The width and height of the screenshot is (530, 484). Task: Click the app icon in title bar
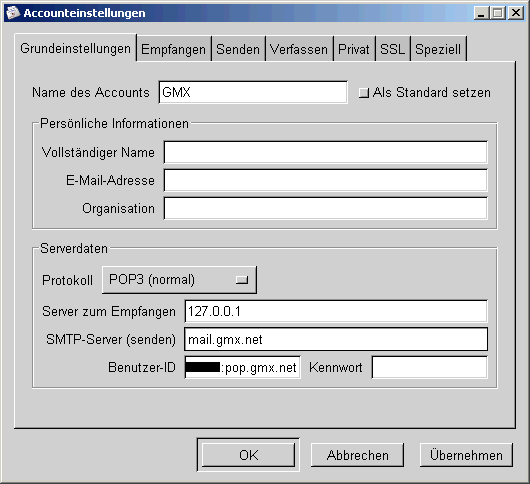coord(13,13)
